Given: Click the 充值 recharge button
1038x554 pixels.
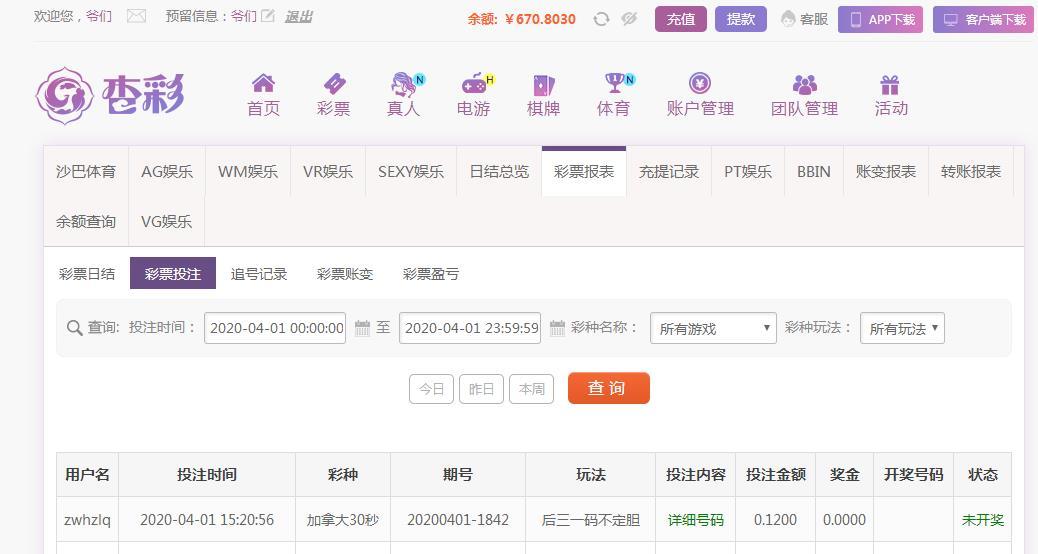Looking at the screenshot, I should [681, 19].
